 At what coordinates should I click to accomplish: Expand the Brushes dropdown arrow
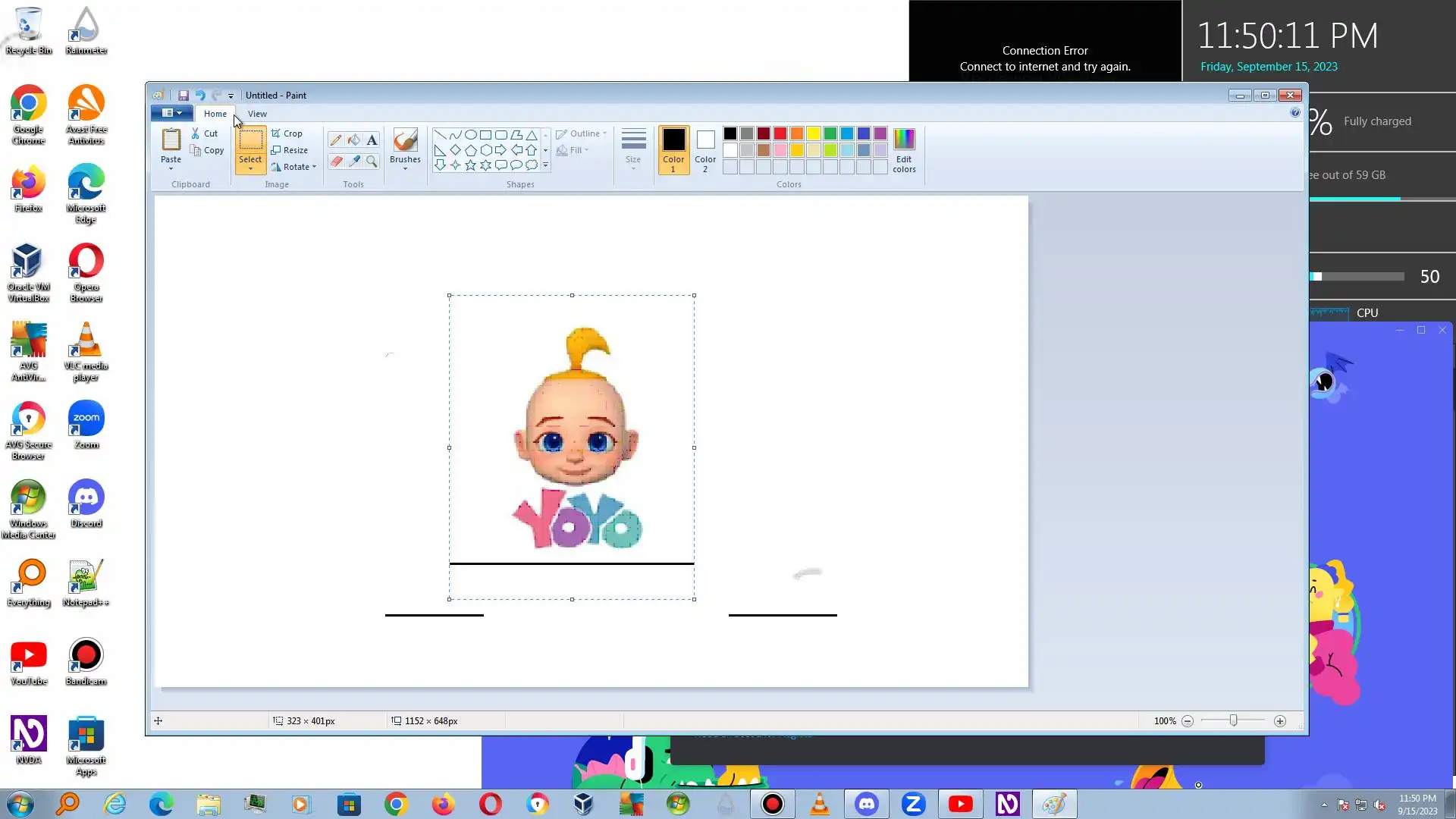(405, 168)
